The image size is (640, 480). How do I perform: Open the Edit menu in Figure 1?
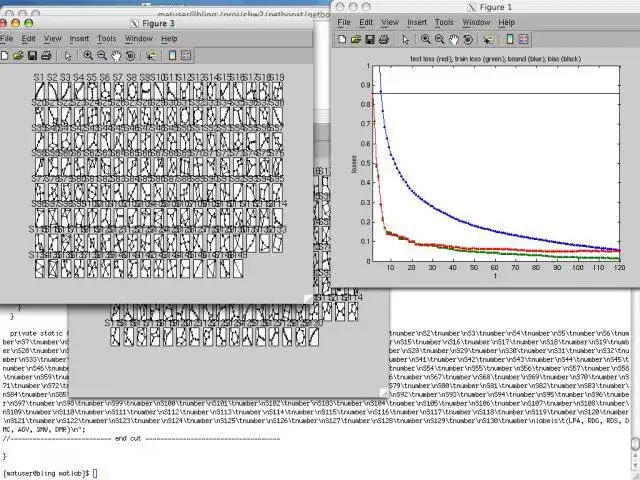[x=366, y=22]
